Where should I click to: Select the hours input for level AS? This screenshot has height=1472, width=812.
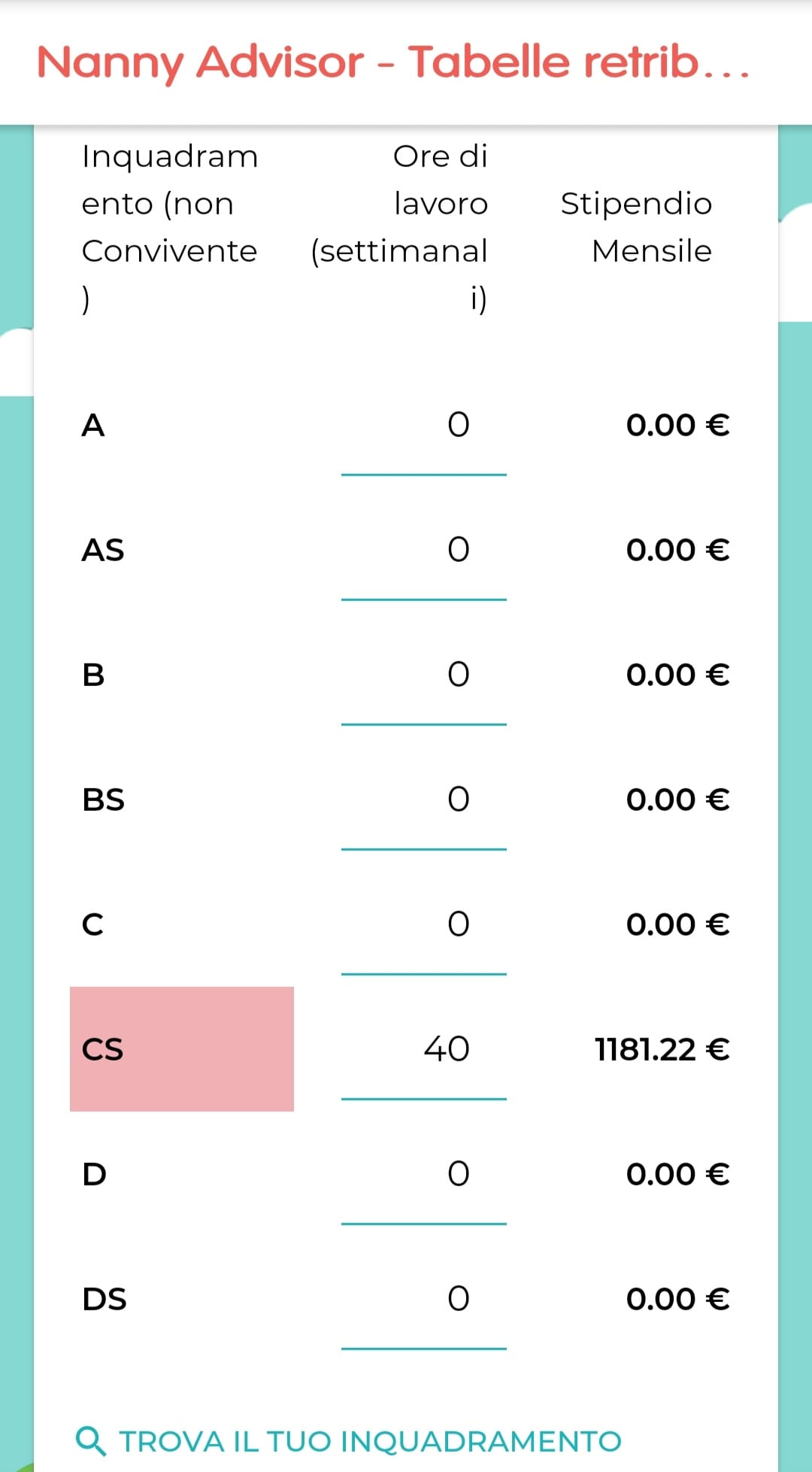pos(424,551)
